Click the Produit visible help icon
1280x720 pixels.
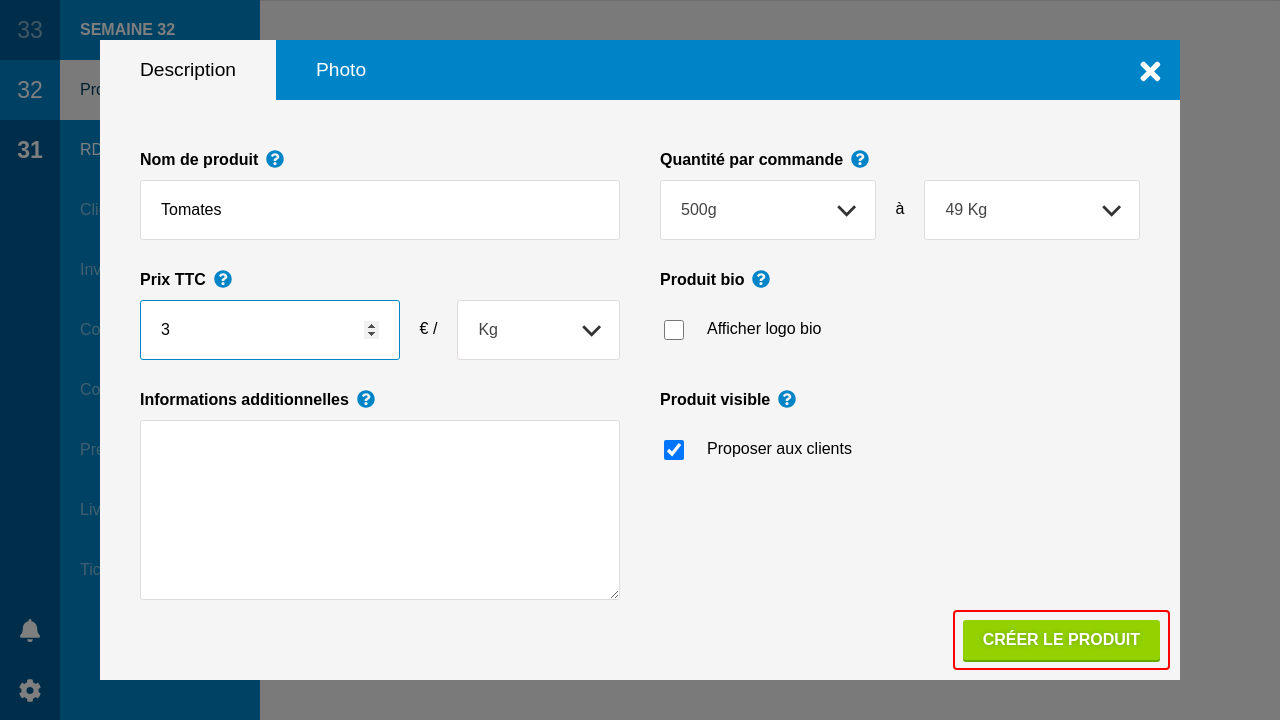point(787,399)
